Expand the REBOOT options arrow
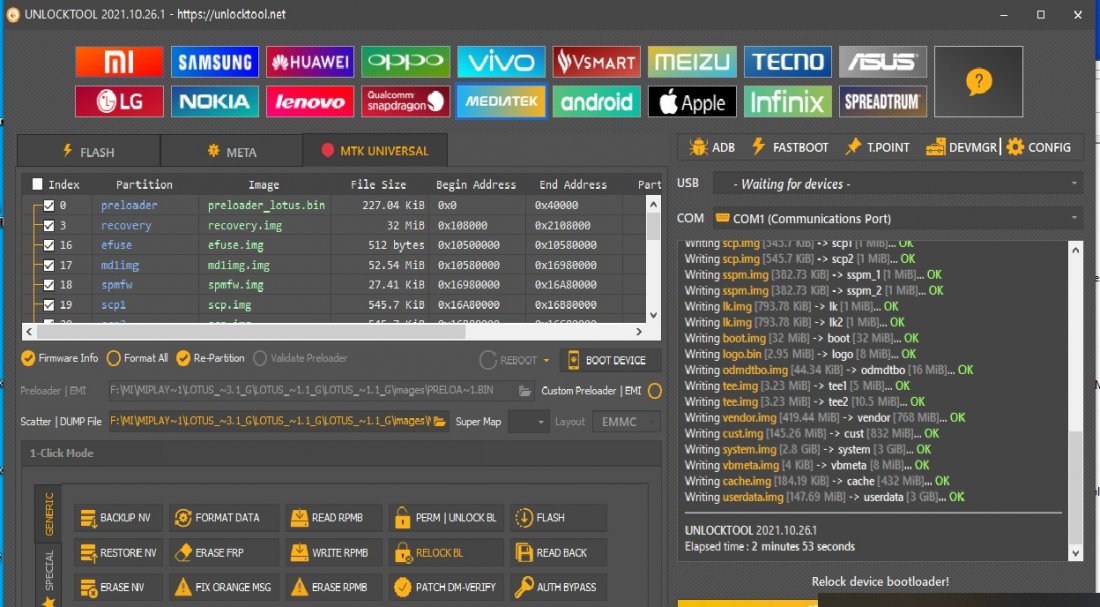 (546, 361)
